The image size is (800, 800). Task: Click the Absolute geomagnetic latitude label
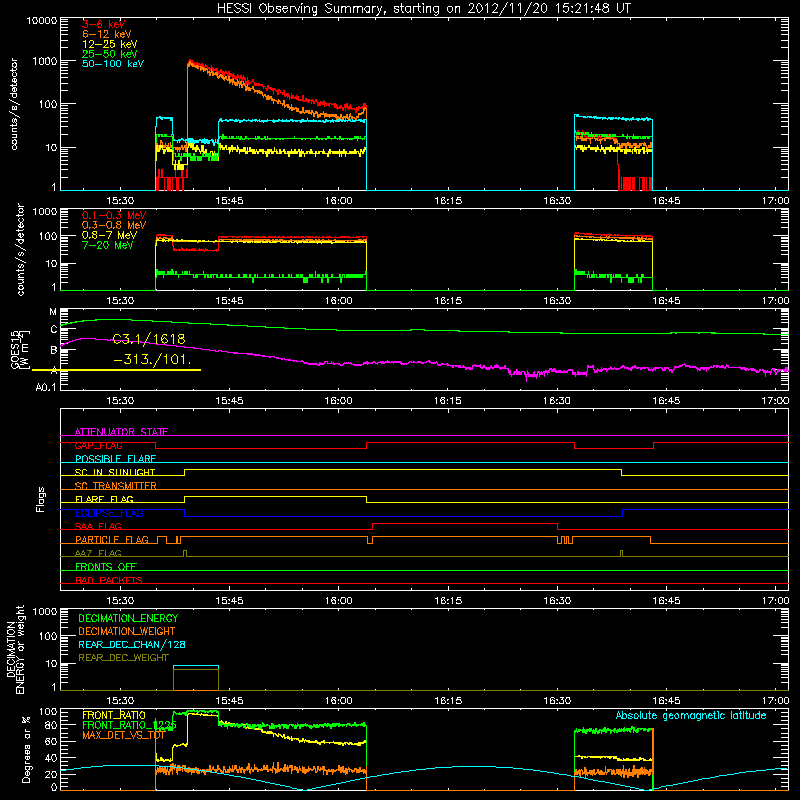click(691, 715)
